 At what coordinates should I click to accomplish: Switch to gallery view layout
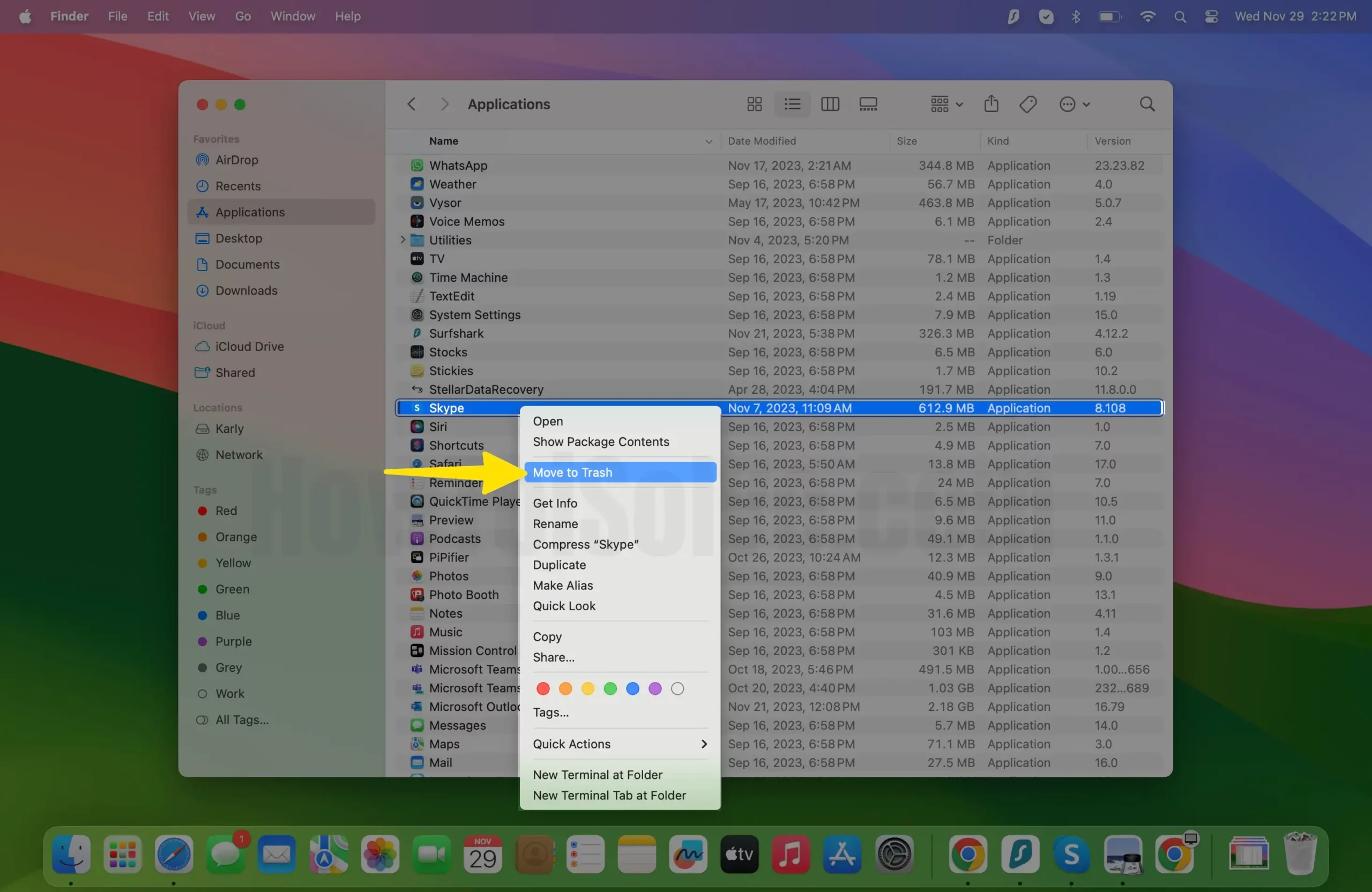pos(868,104)
